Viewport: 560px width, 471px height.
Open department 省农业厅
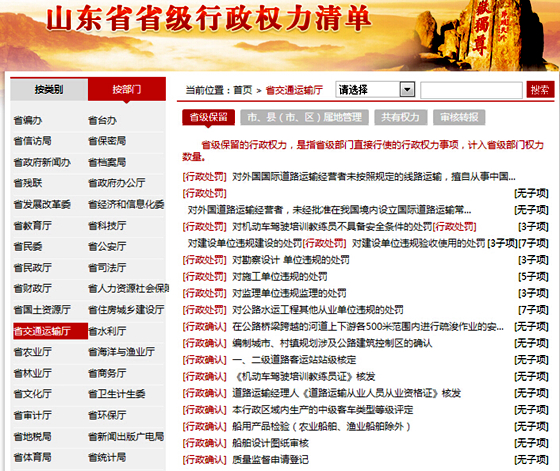tap(32, 352)
